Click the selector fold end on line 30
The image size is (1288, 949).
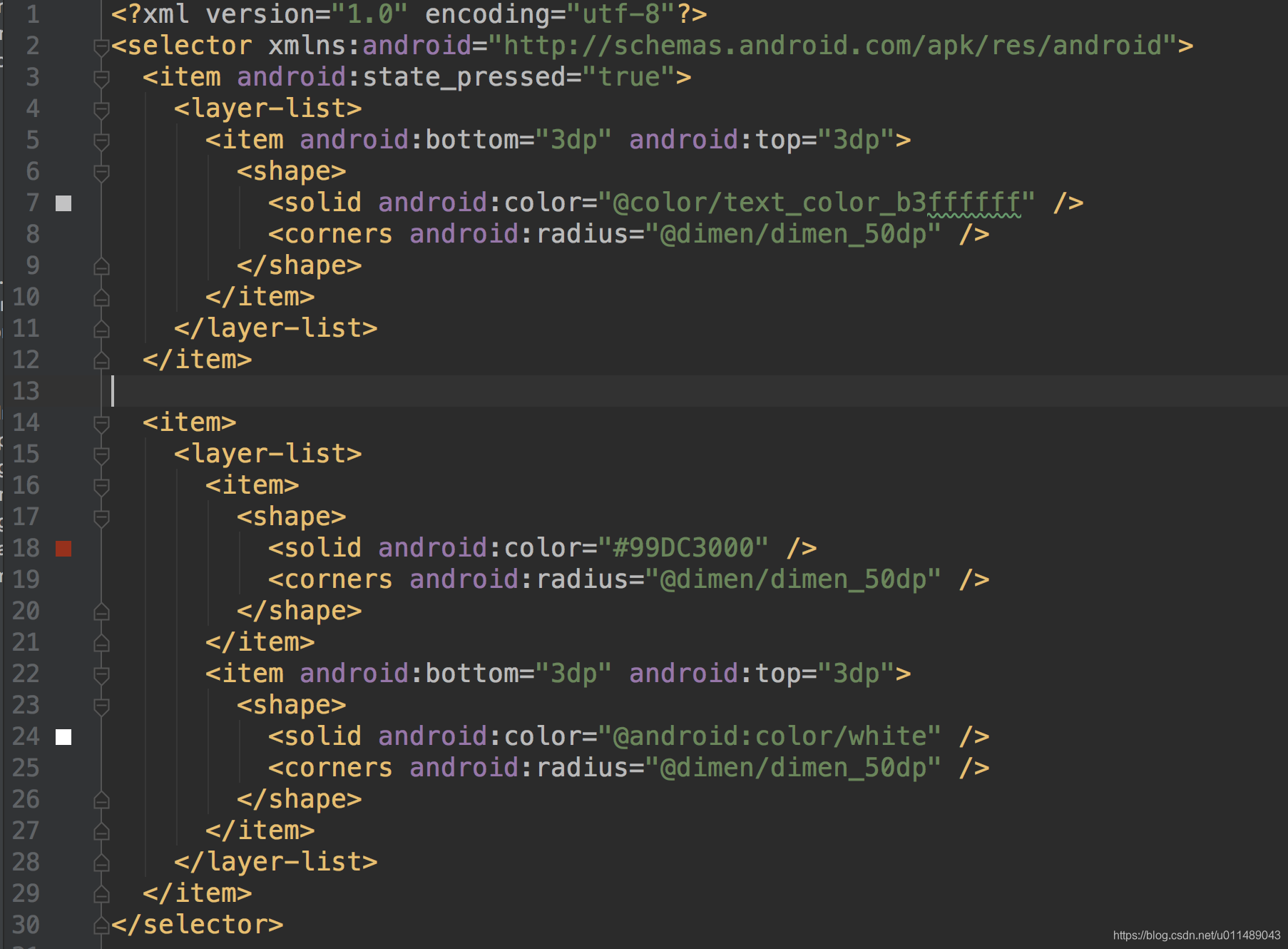coord(101,925)
